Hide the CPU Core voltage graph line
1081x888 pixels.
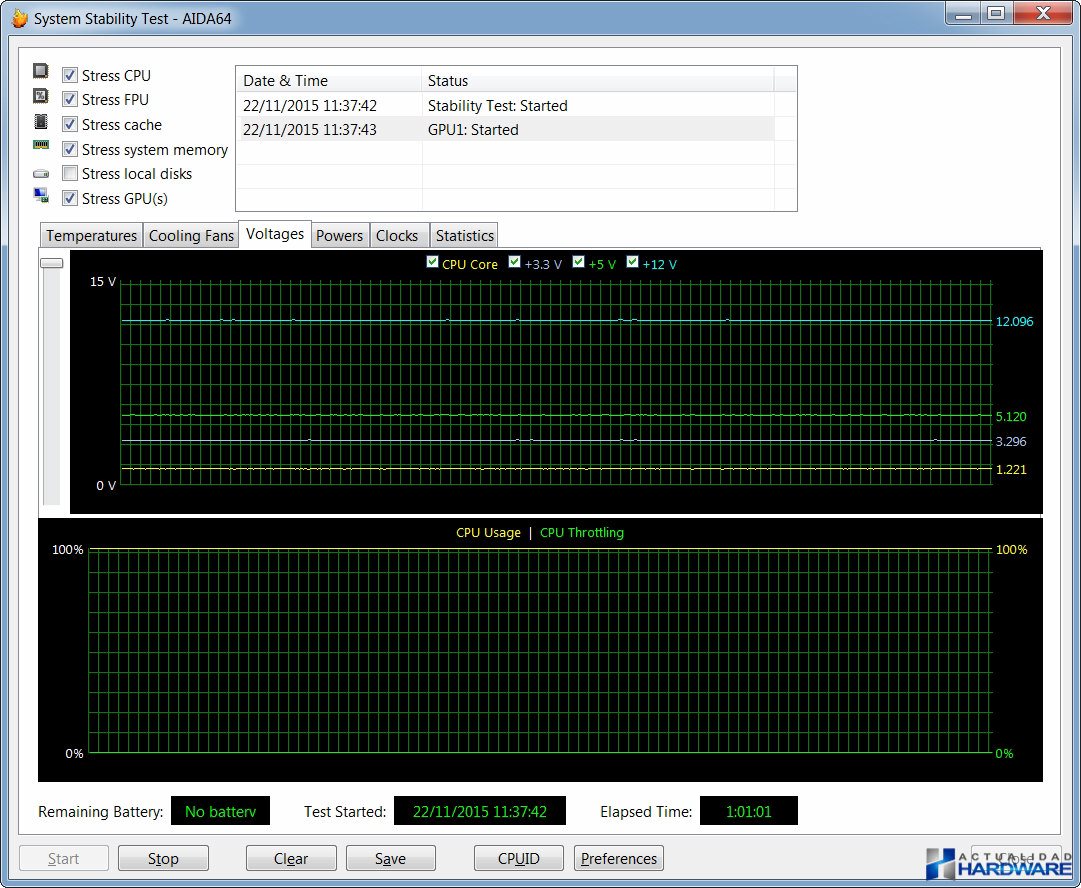tap(432, 262)
